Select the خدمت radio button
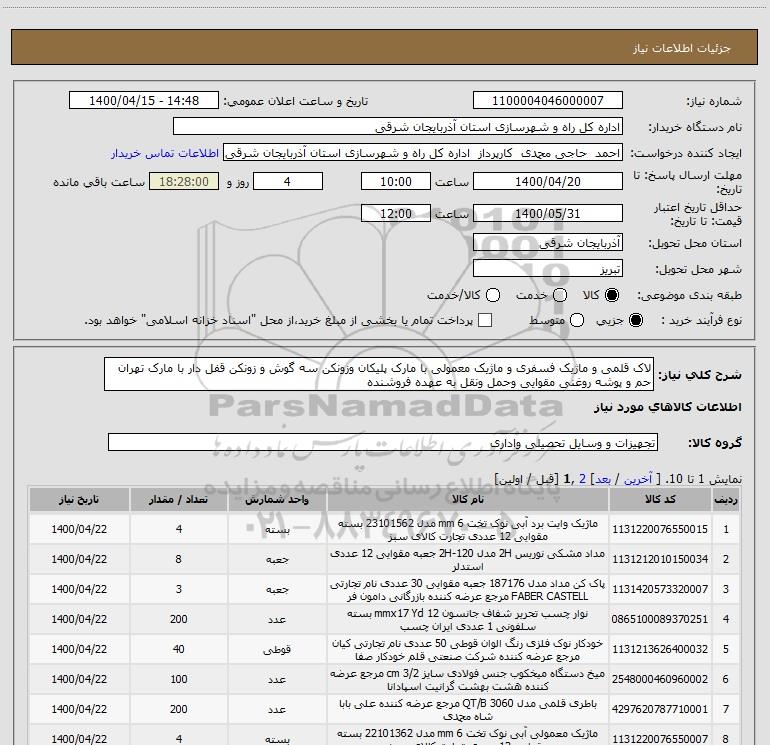 click(x=560, y=295)
